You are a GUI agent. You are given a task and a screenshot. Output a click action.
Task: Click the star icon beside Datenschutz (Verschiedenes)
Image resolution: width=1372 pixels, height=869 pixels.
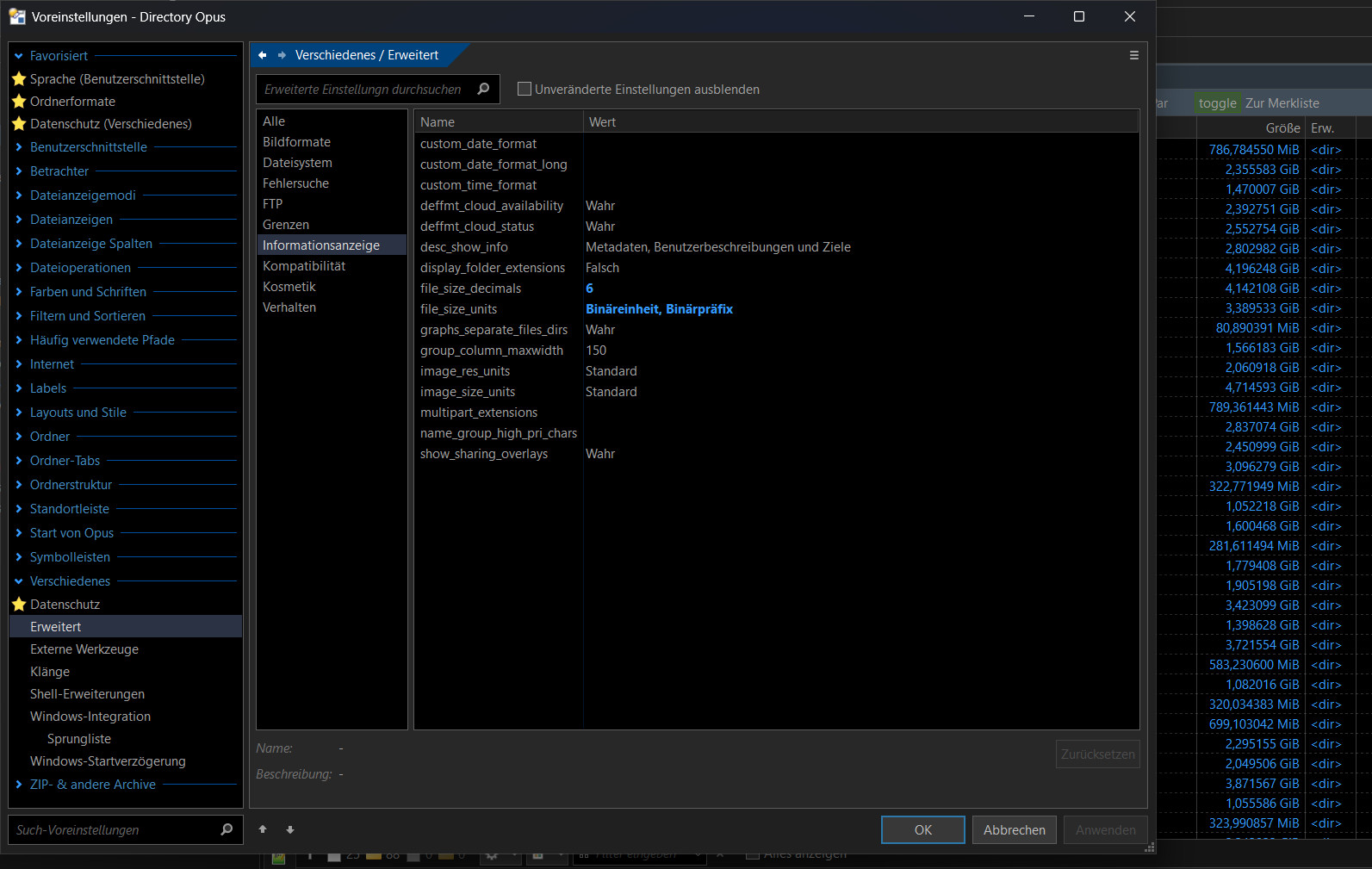[x=19, y=123]
